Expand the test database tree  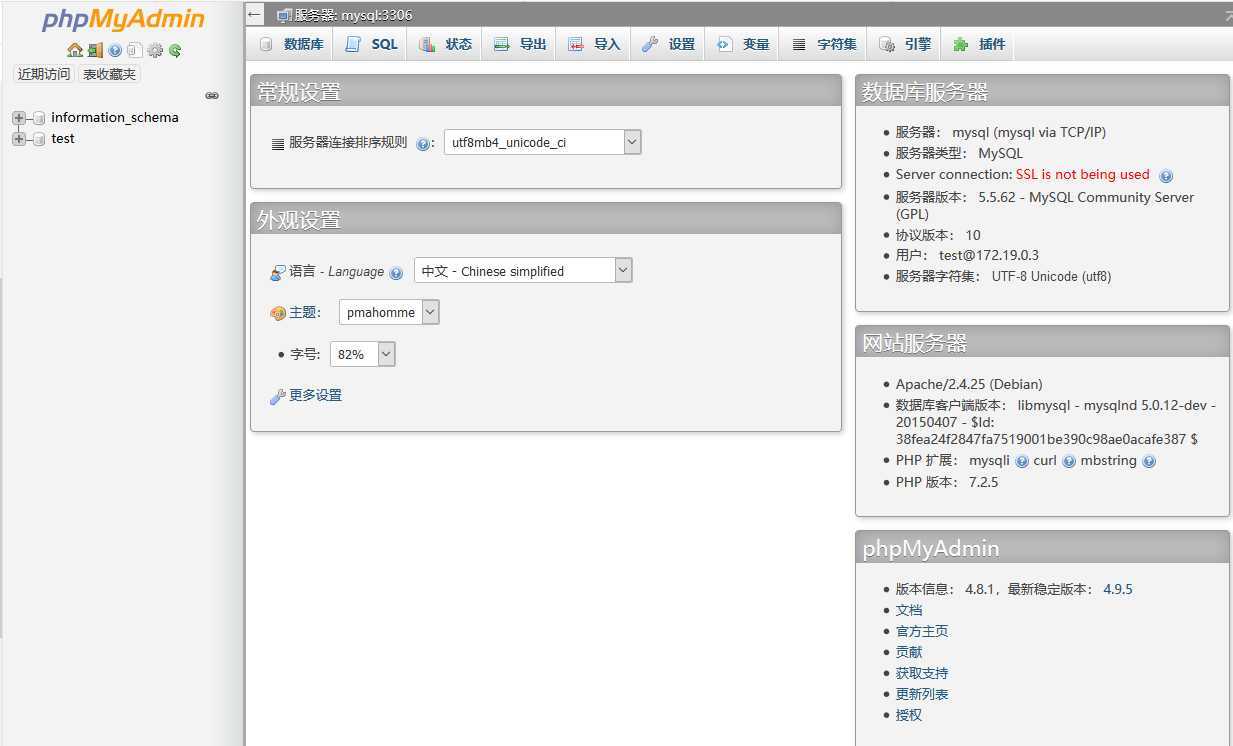click(18, 139)
